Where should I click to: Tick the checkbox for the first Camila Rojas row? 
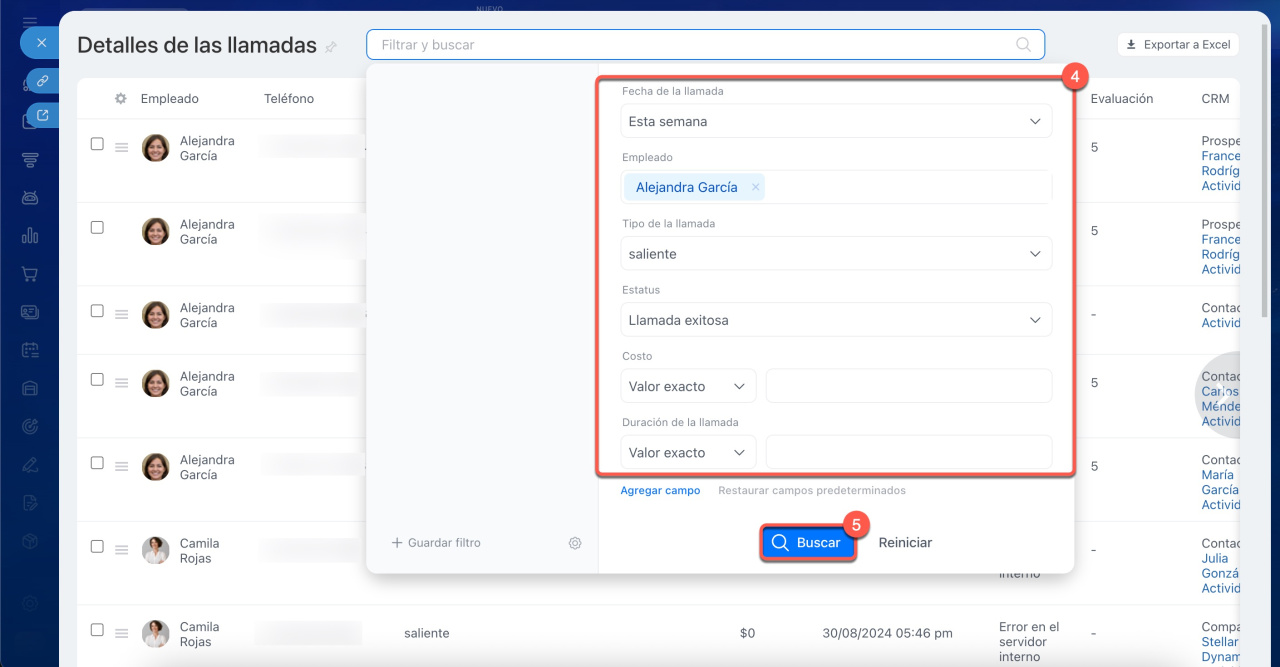pos(97,547)
